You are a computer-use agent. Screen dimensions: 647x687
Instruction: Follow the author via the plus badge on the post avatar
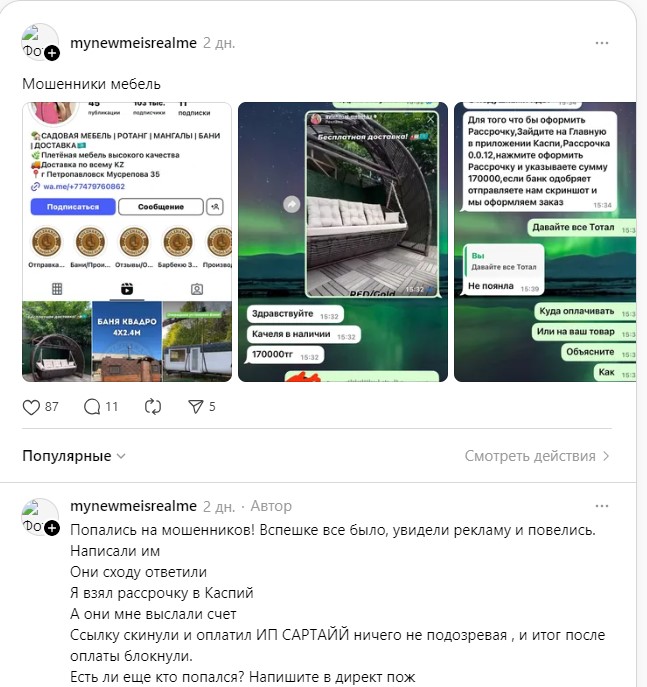click(x=52, y=53)
